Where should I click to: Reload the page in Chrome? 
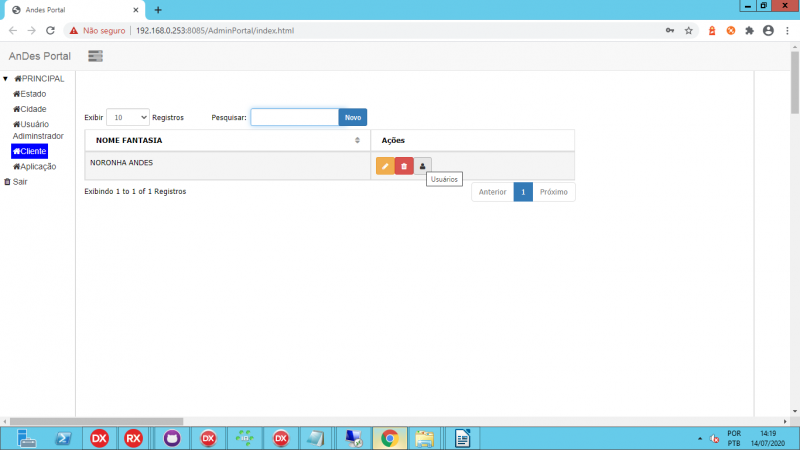(52, 31)
